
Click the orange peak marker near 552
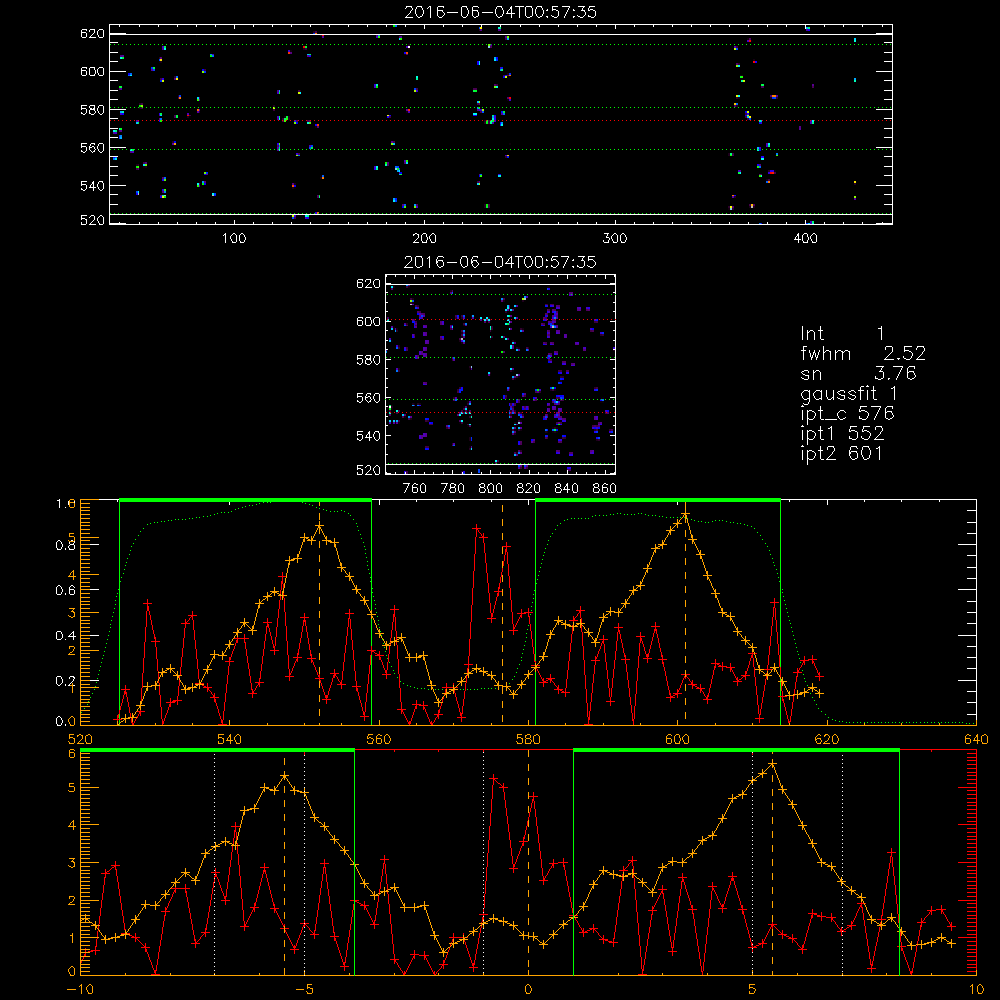pos(320,527)
